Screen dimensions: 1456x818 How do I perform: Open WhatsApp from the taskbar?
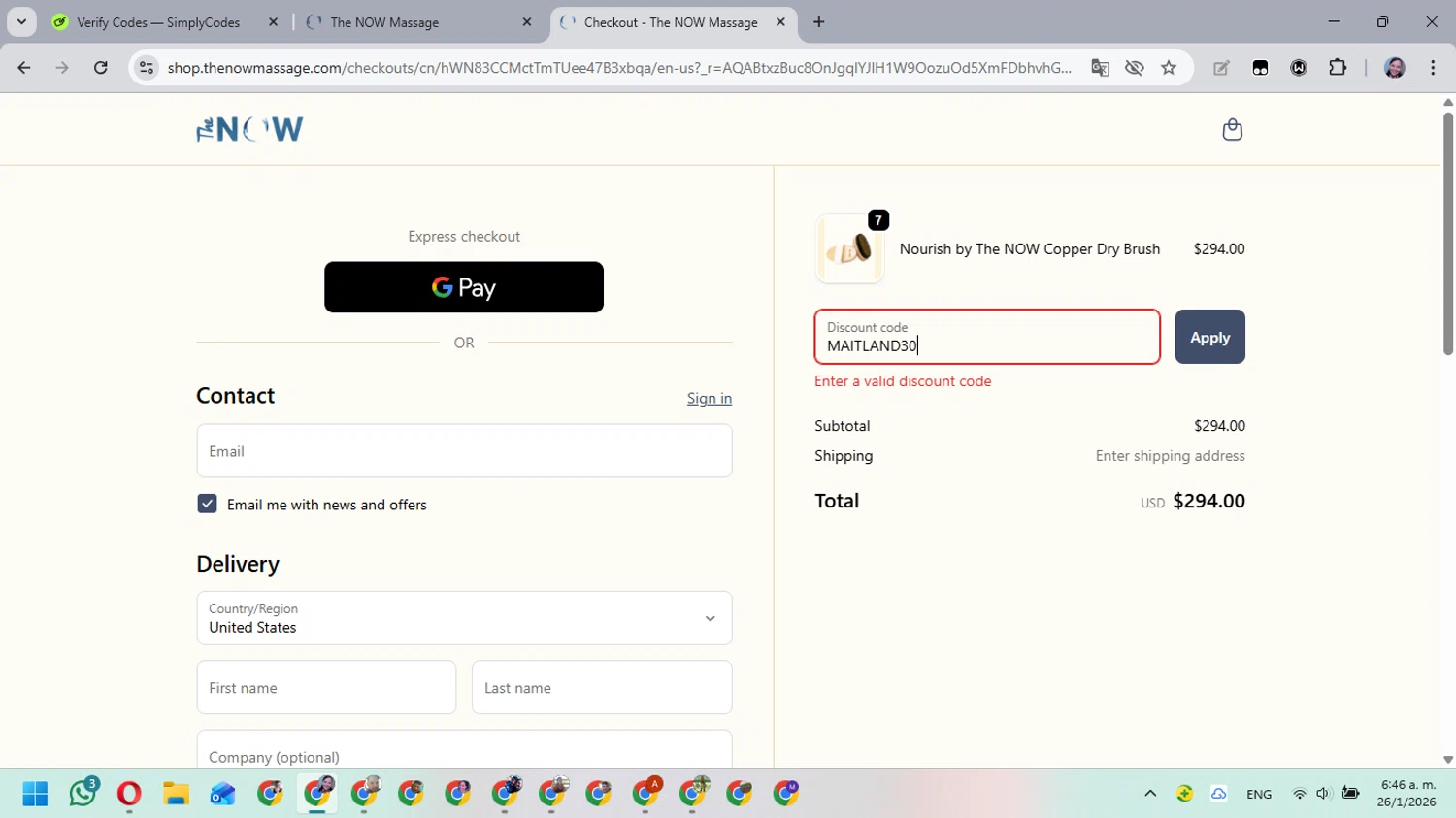(83, 794)
